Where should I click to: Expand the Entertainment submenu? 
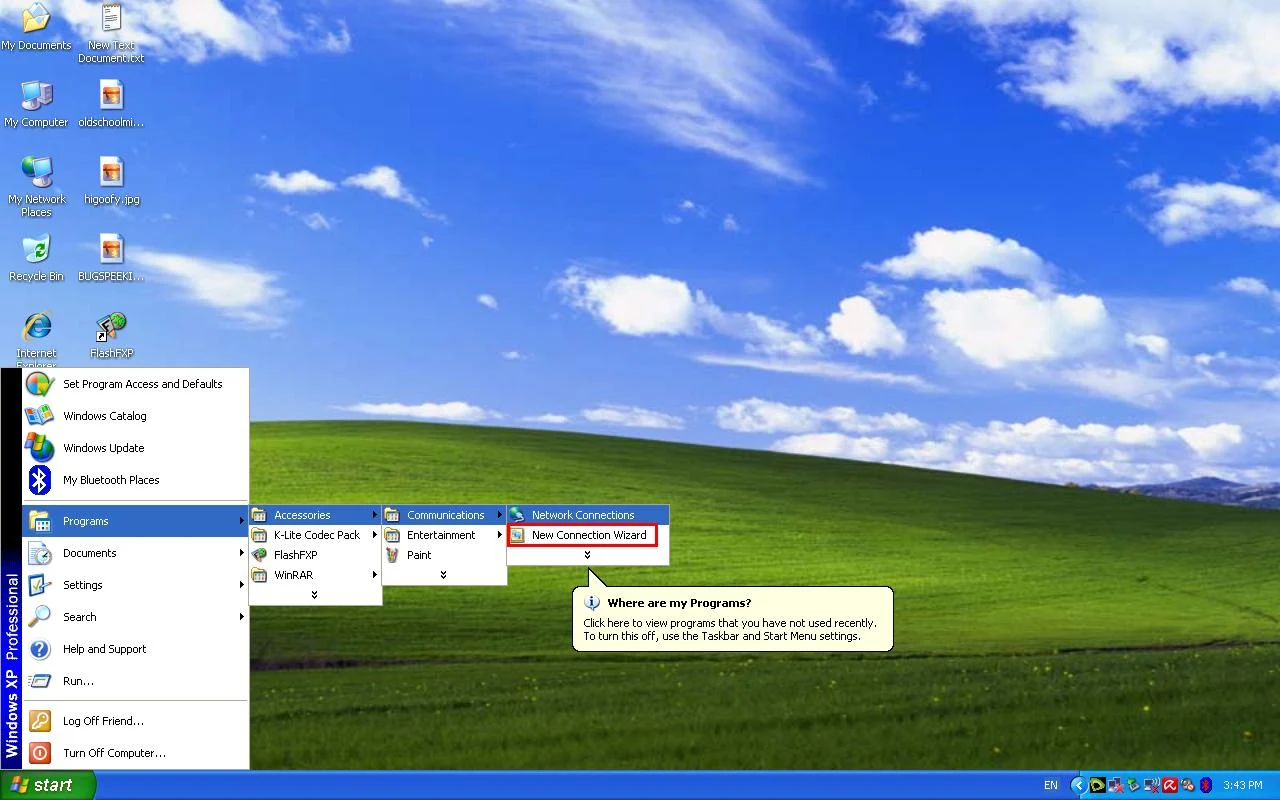pyautogui.click(x=444, y=535)
